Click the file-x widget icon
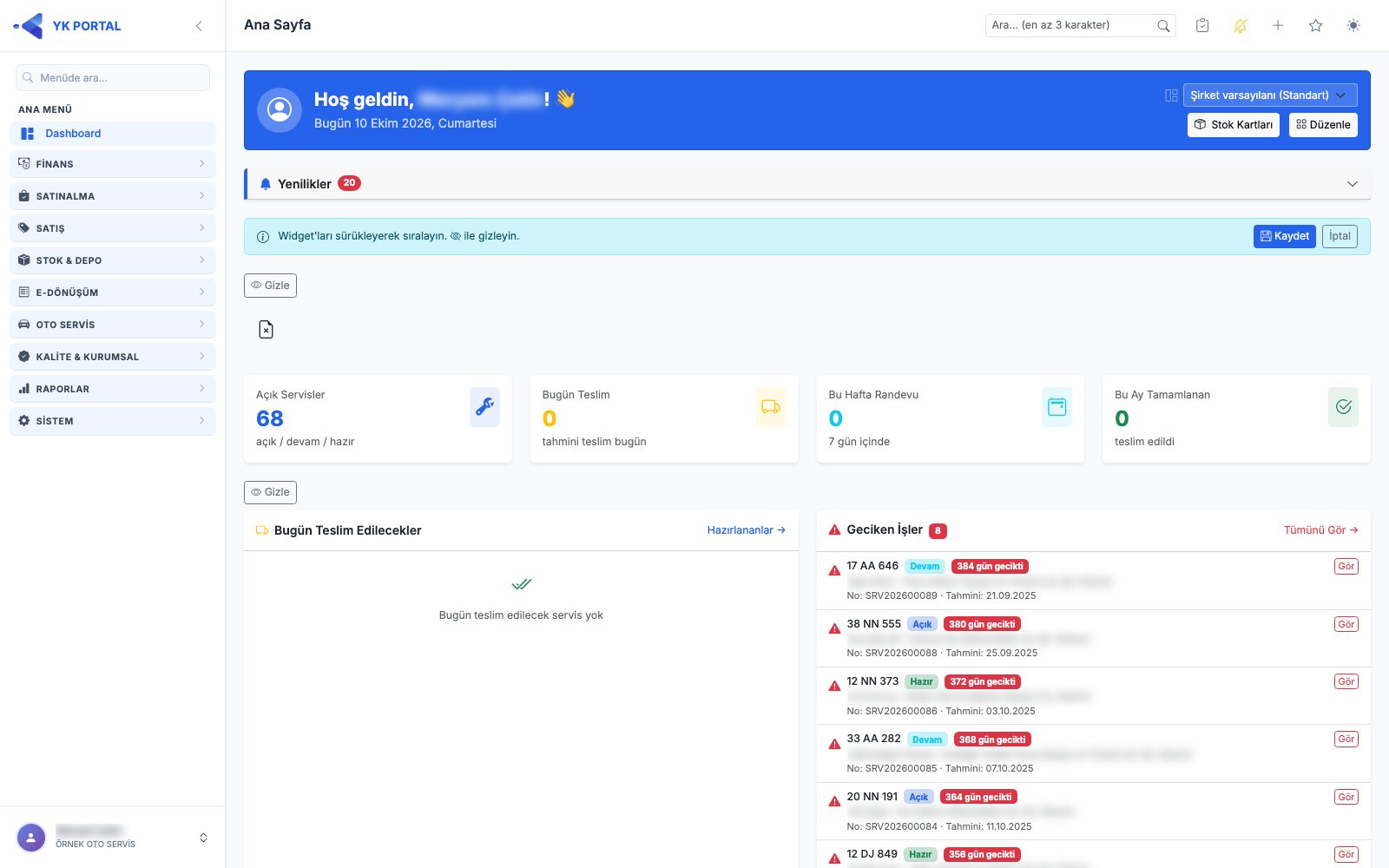Viewport: 1389px width, 868px height. coord(266,330)
